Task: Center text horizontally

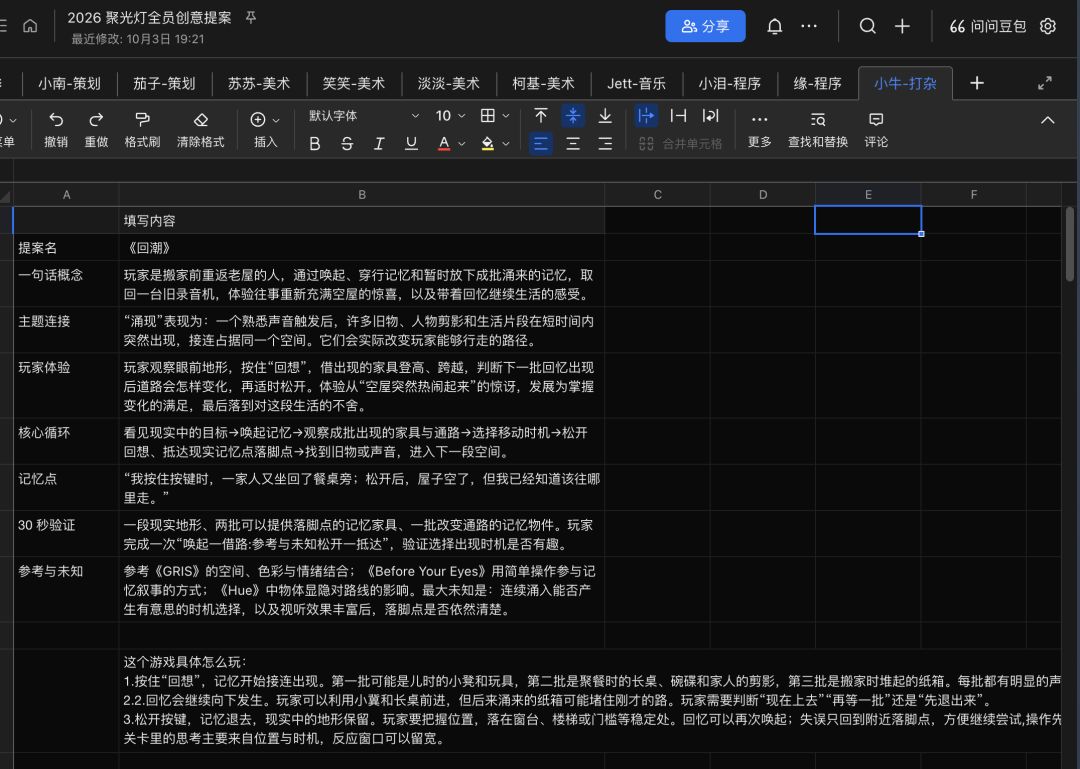Action: 573,144
